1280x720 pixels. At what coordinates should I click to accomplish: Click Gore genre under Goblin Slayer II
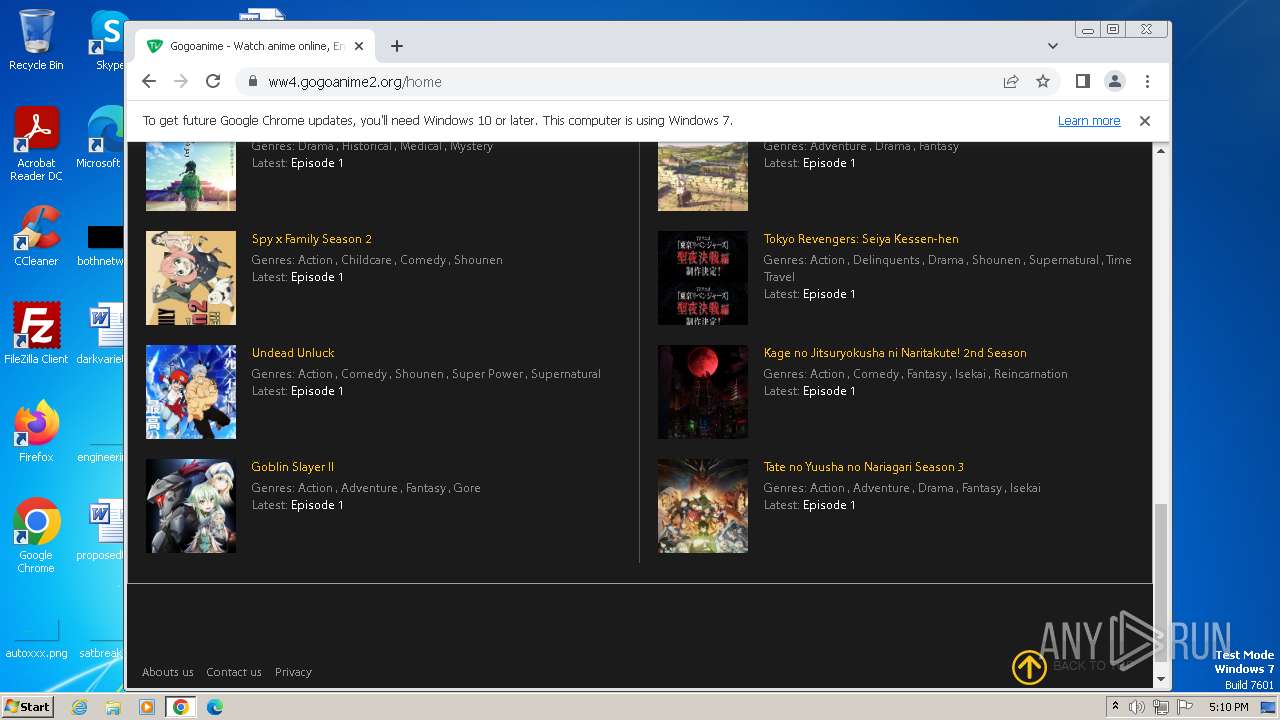467,488
